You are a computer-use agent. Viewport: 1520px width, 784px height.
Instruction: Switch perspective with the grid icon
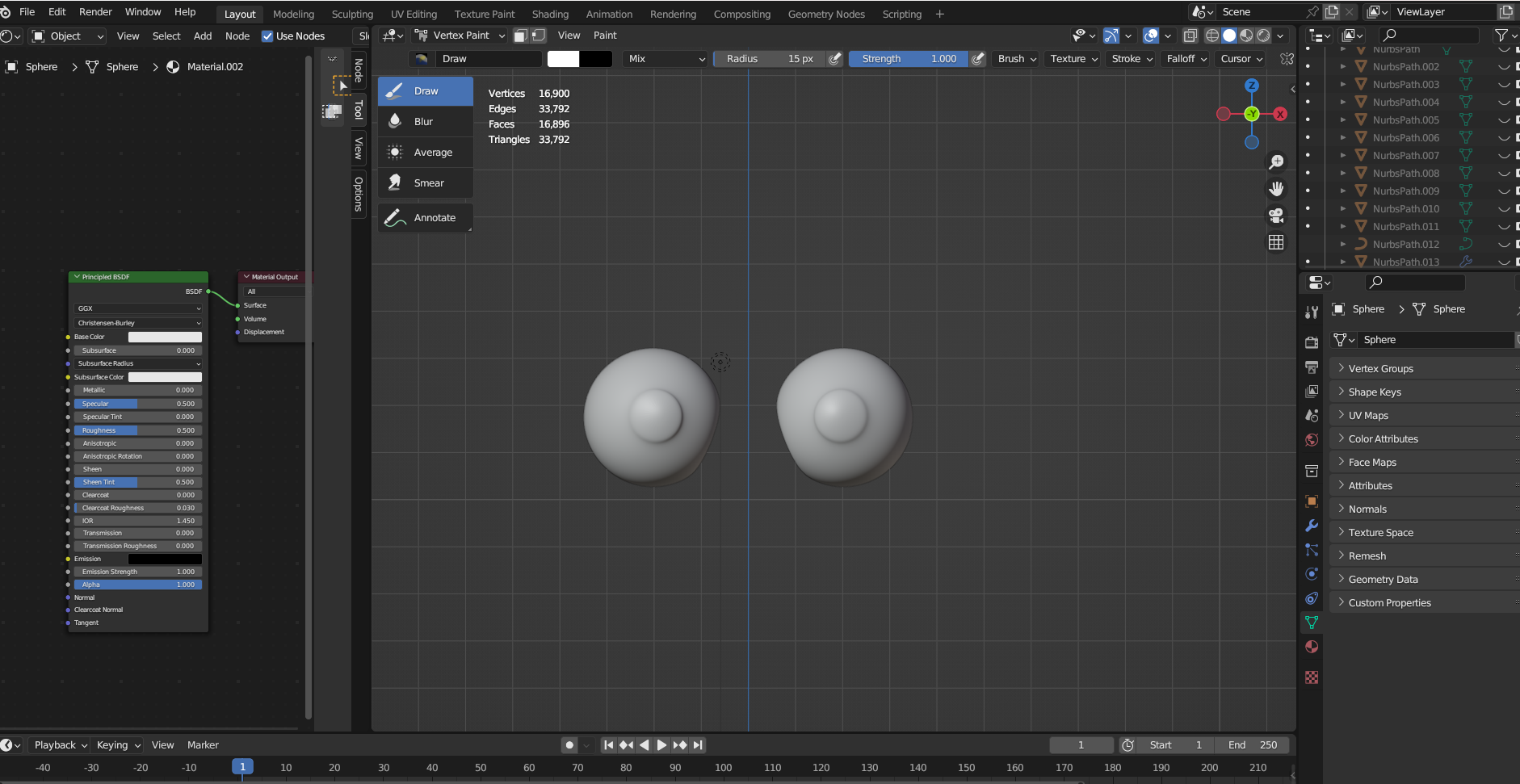click(x=1276, y=242)
